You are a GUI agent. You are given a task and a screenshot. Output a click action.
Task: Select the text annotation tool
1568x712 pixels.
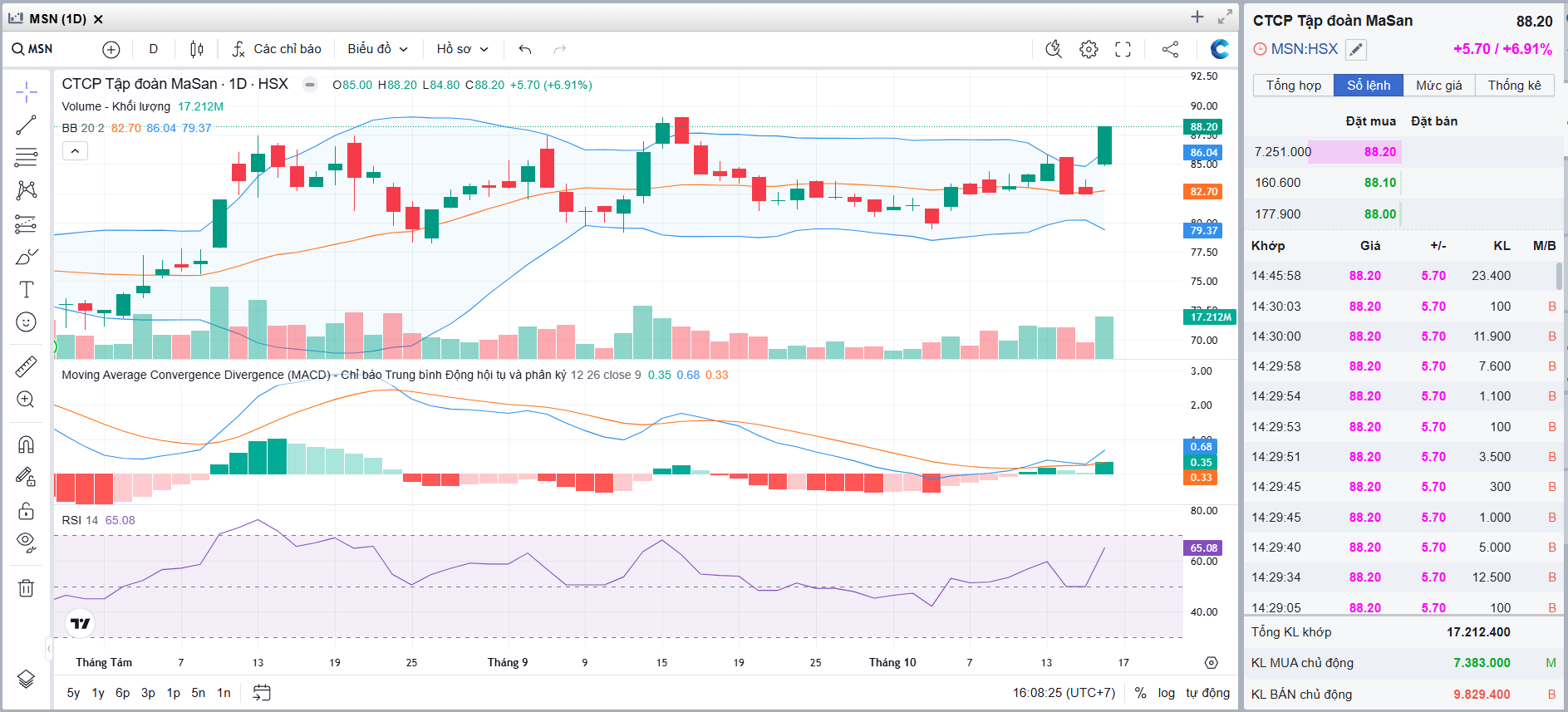[26, 289]
